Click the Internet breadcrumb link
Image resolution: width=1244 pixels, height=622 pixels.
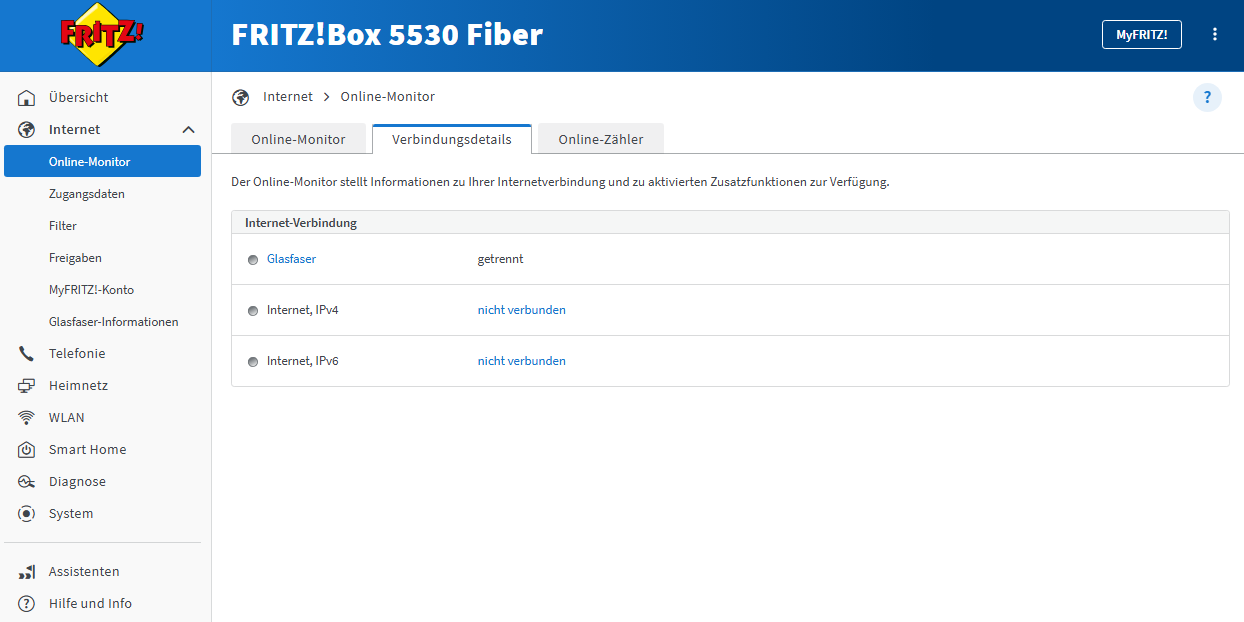coord(288,97)
